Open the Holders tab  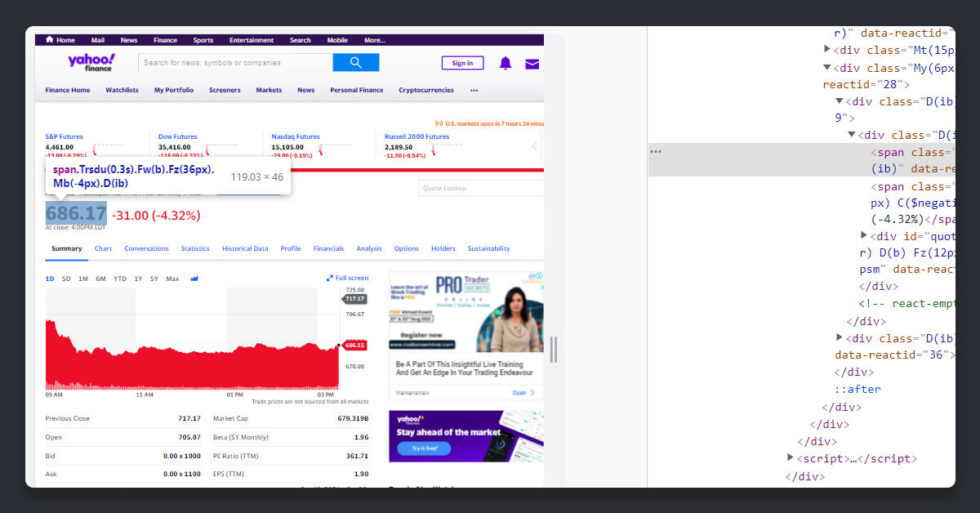(443, 249)
